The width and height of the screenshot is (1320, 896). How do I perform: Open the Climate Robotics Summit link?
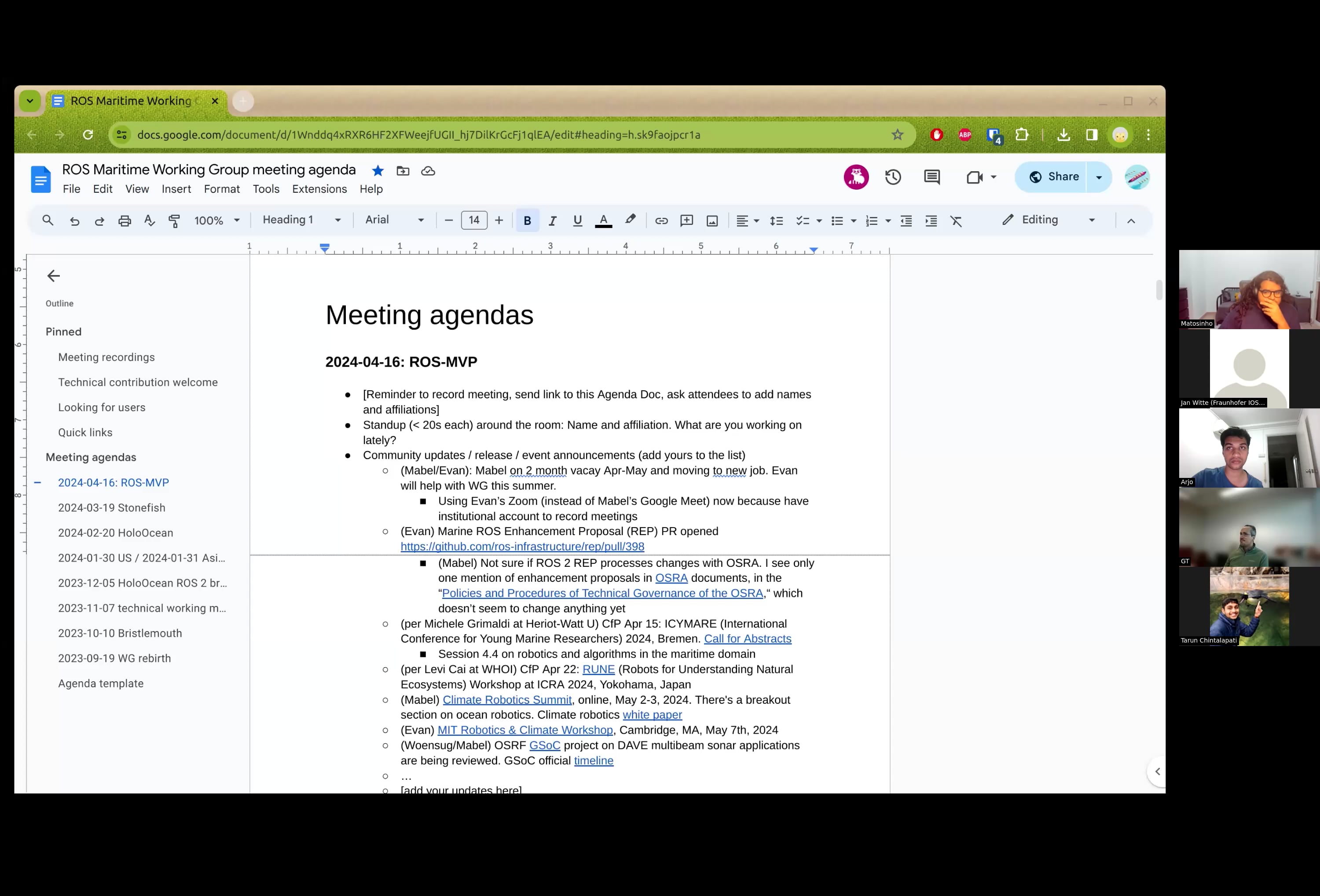pos(506,700)
